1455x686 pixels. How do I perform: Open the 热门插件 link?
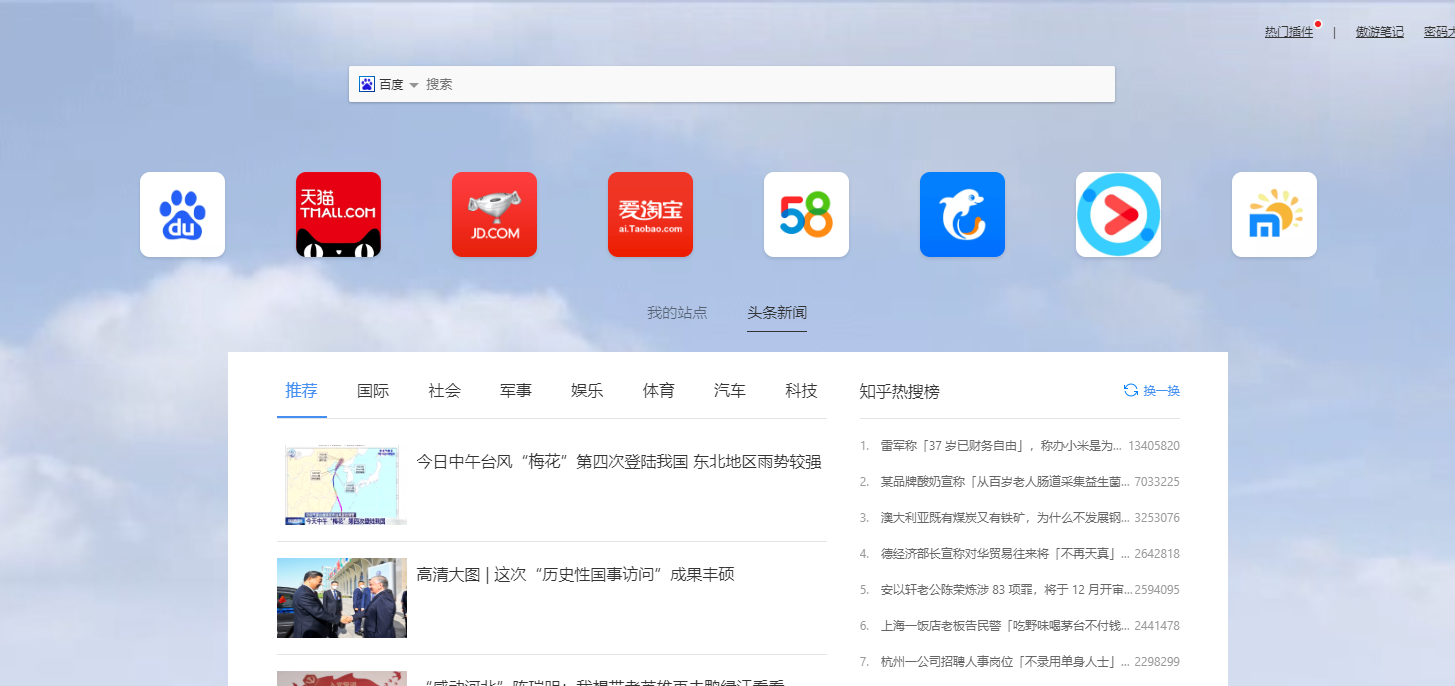pos(1289,32)
